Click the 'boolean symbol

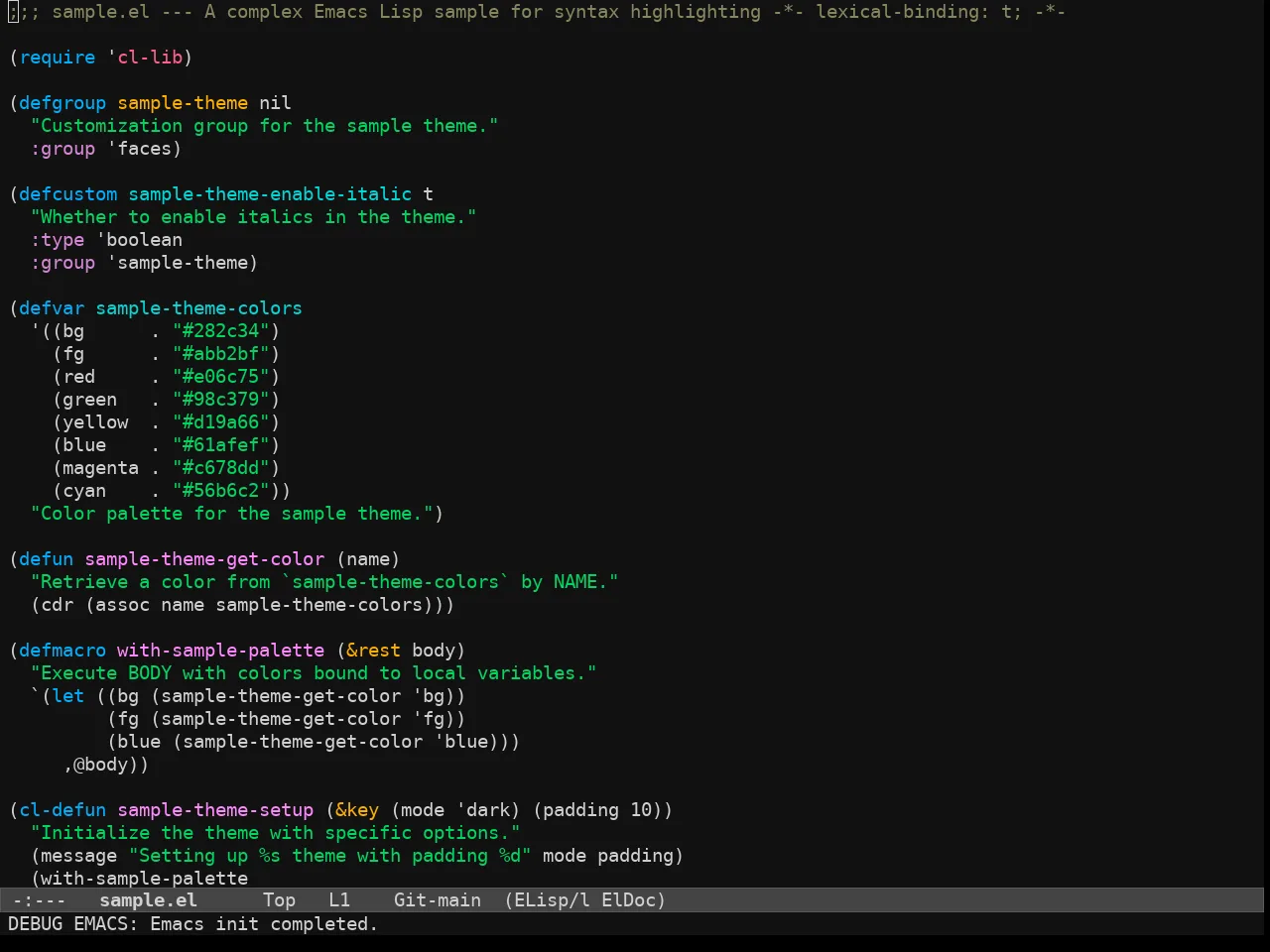click(140, 240)
